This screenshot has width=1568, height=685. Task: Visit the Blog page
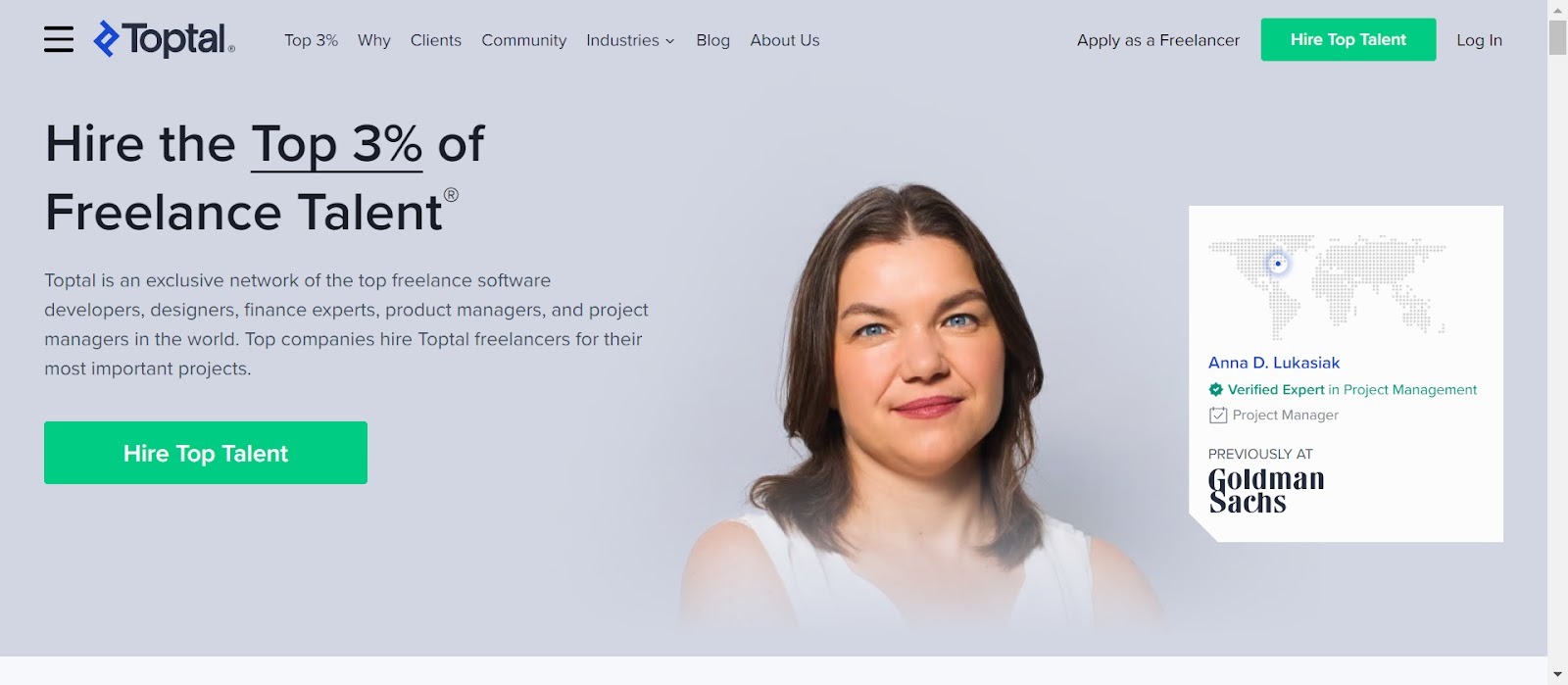pos(712,40)
